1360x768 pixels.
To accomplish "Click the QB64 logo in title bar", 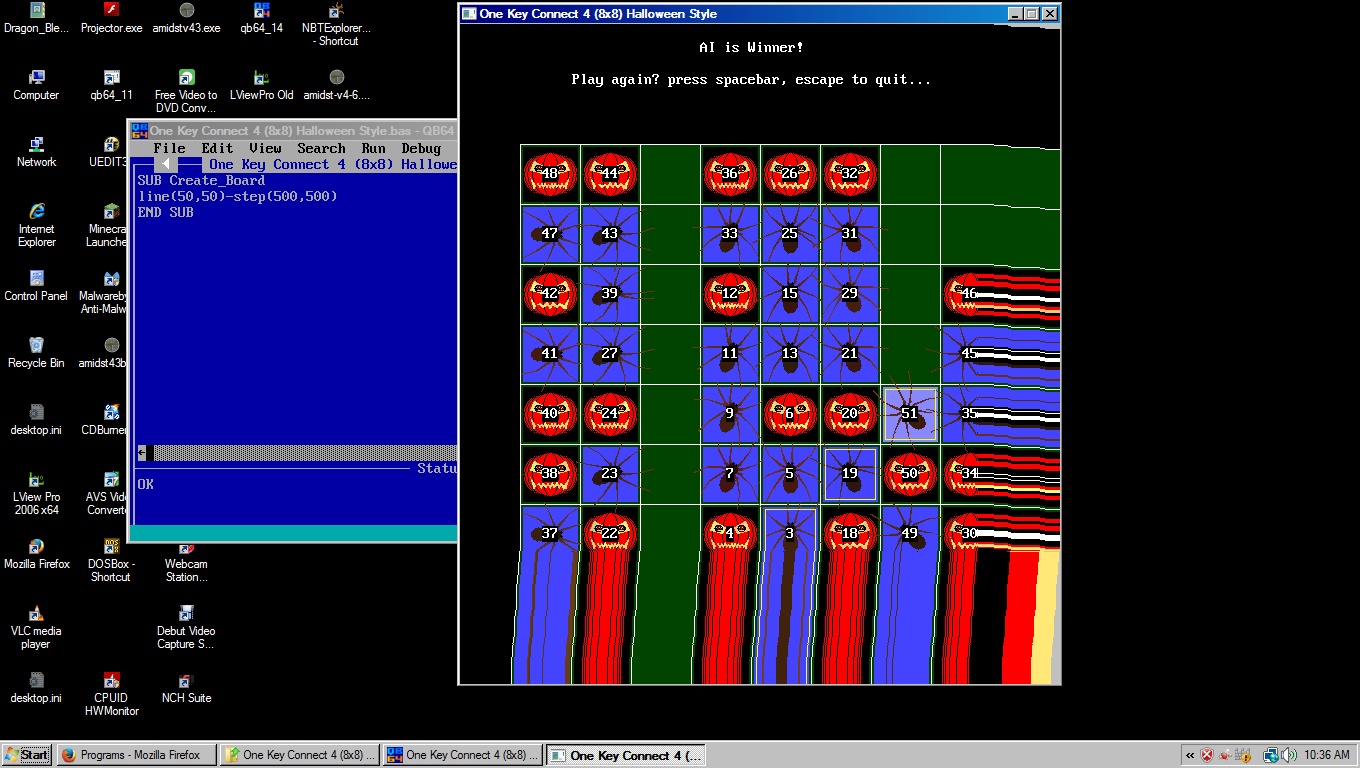I will pos(140,131).
